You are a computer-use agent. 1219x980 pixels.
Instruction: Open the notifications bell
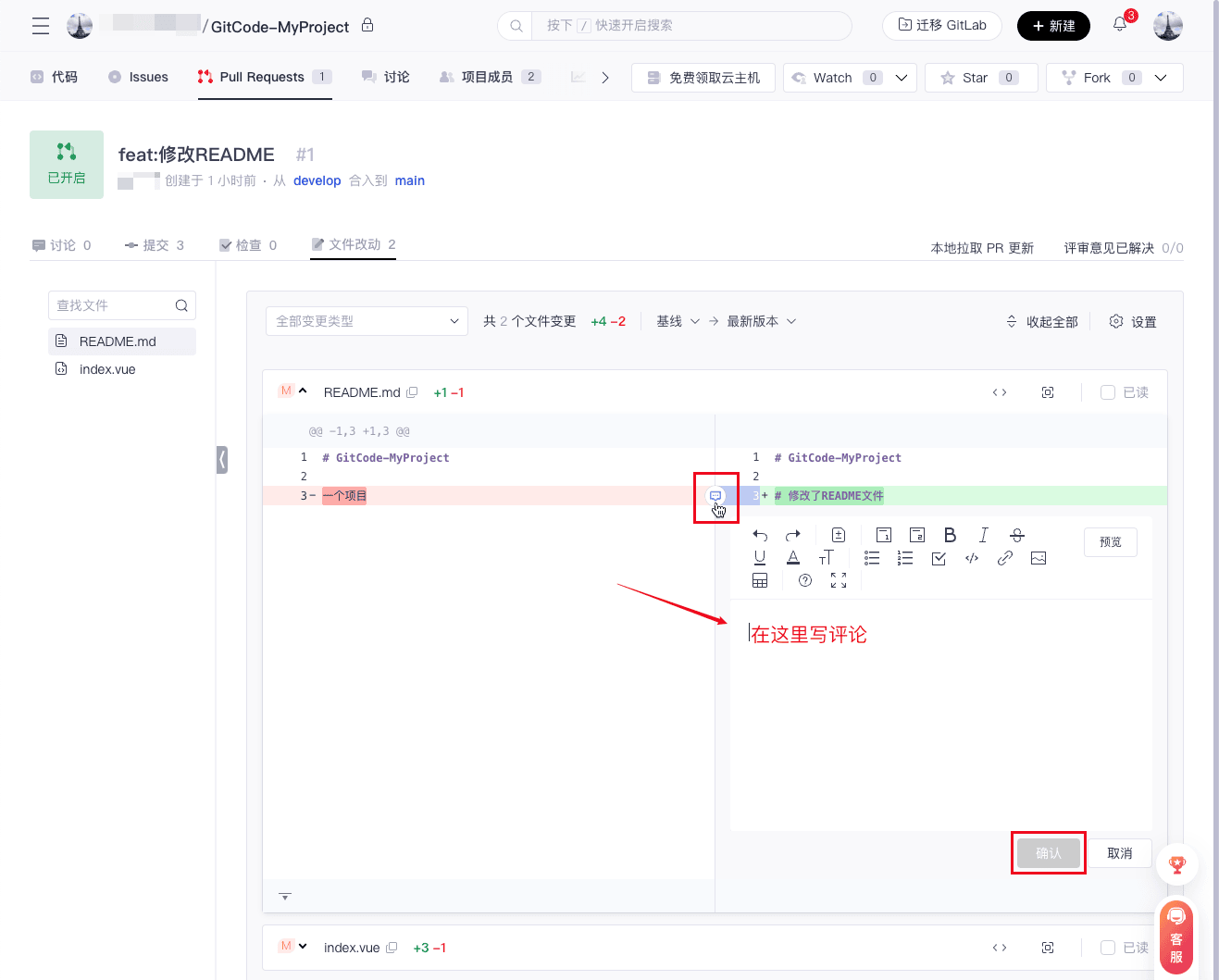[1120, 25]
